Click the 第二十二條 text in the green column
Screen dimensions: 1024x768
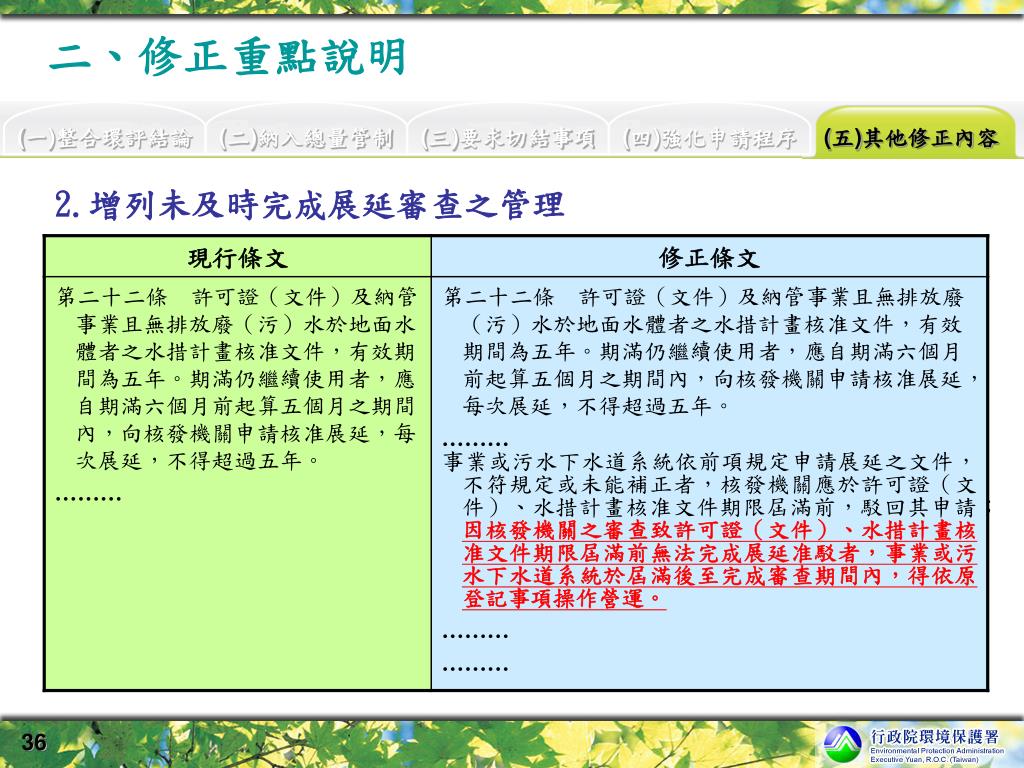coord(112,297)
